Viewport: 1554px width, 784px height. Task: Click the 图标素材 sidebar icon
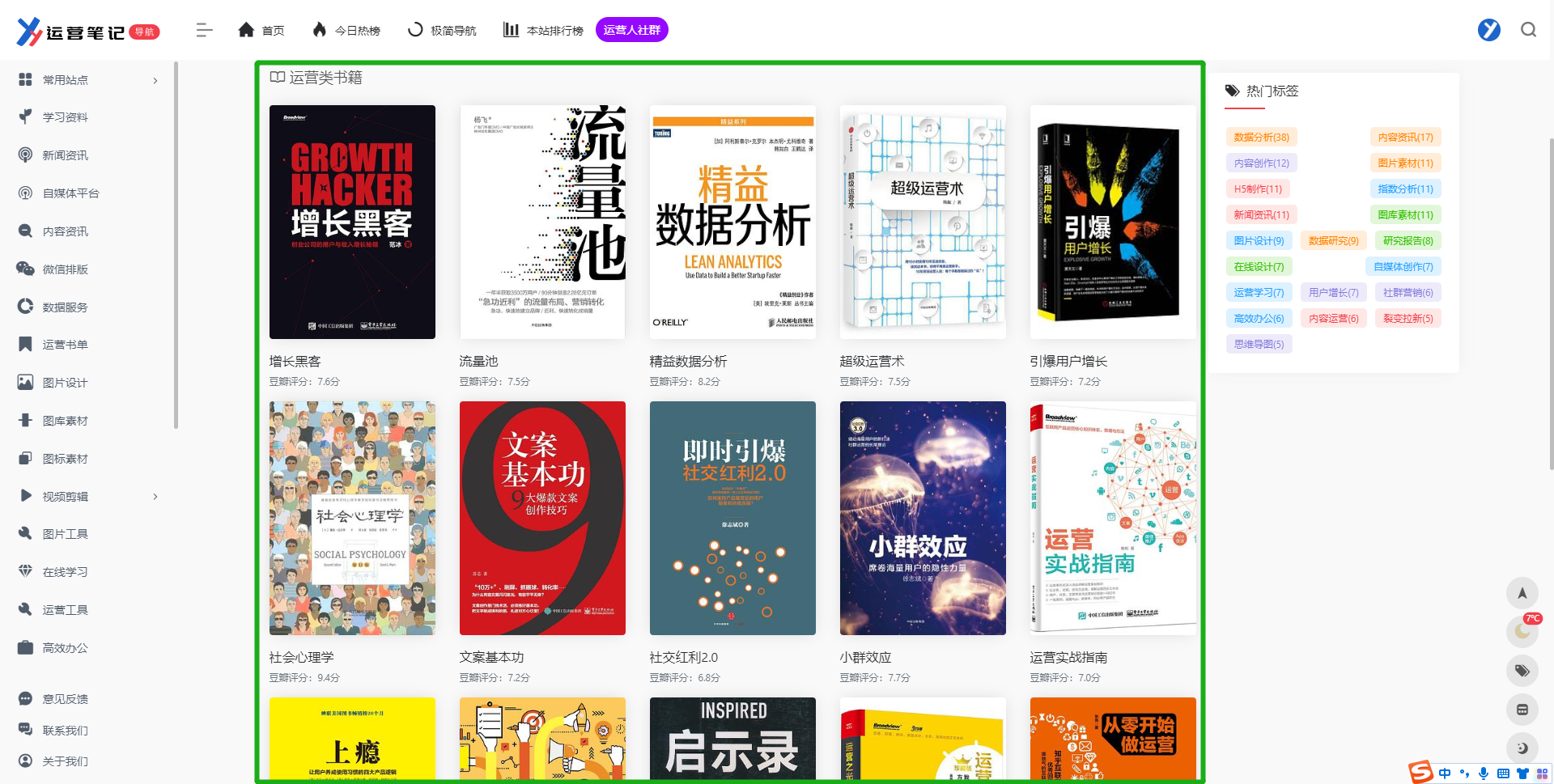pos(25,458)
